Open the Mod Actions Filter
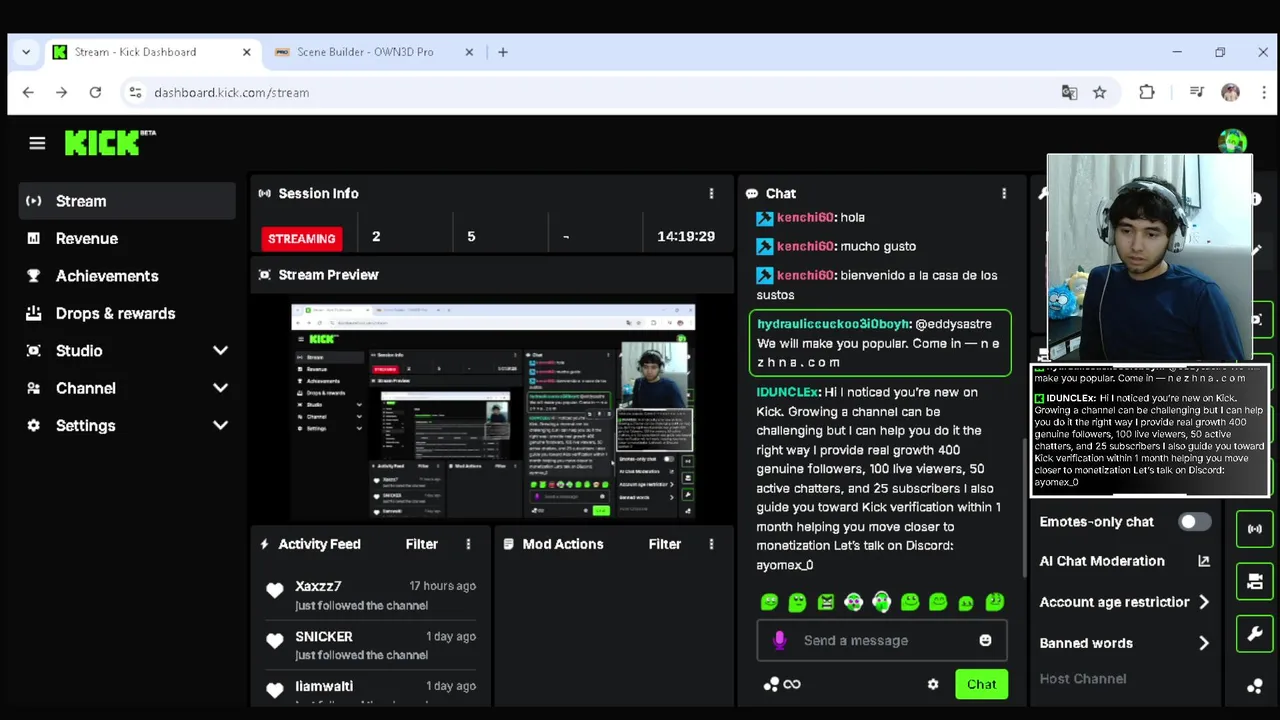Screen dimensions: 1280x720 point(665,544)
